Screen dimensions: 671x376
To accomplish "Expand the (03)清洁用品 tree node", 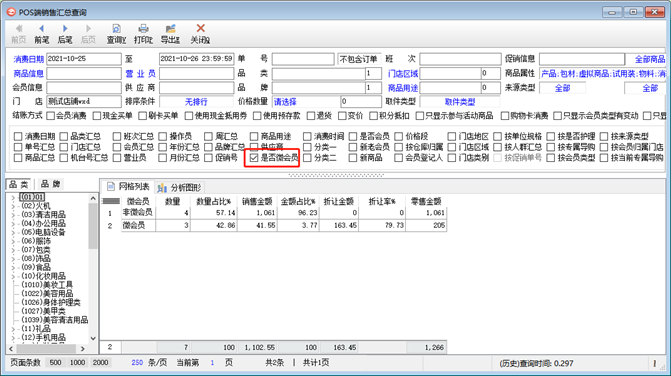I will pyautogui.click(x=13, y=215).
